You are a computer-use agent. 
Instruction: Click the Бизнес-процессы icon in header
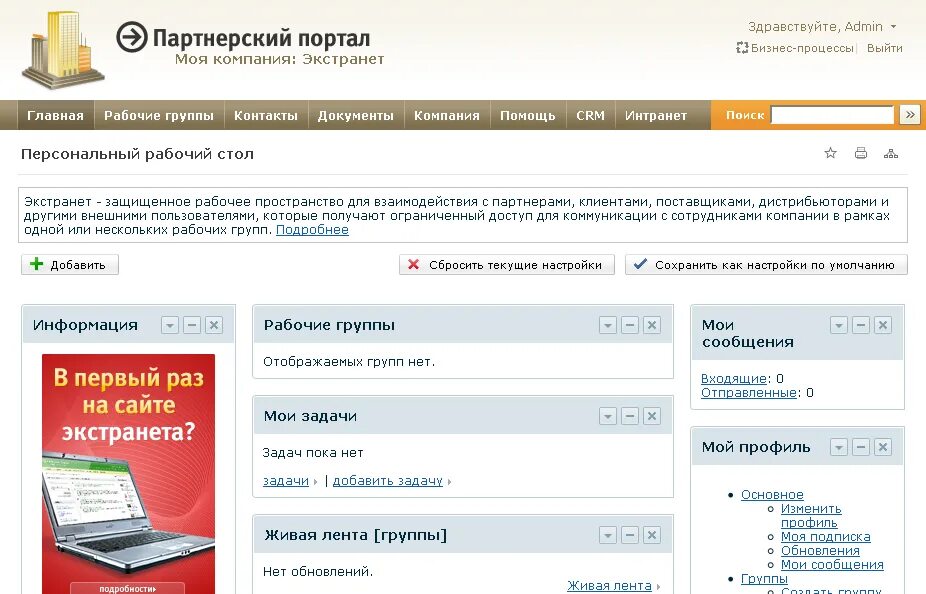coord(742,48)
